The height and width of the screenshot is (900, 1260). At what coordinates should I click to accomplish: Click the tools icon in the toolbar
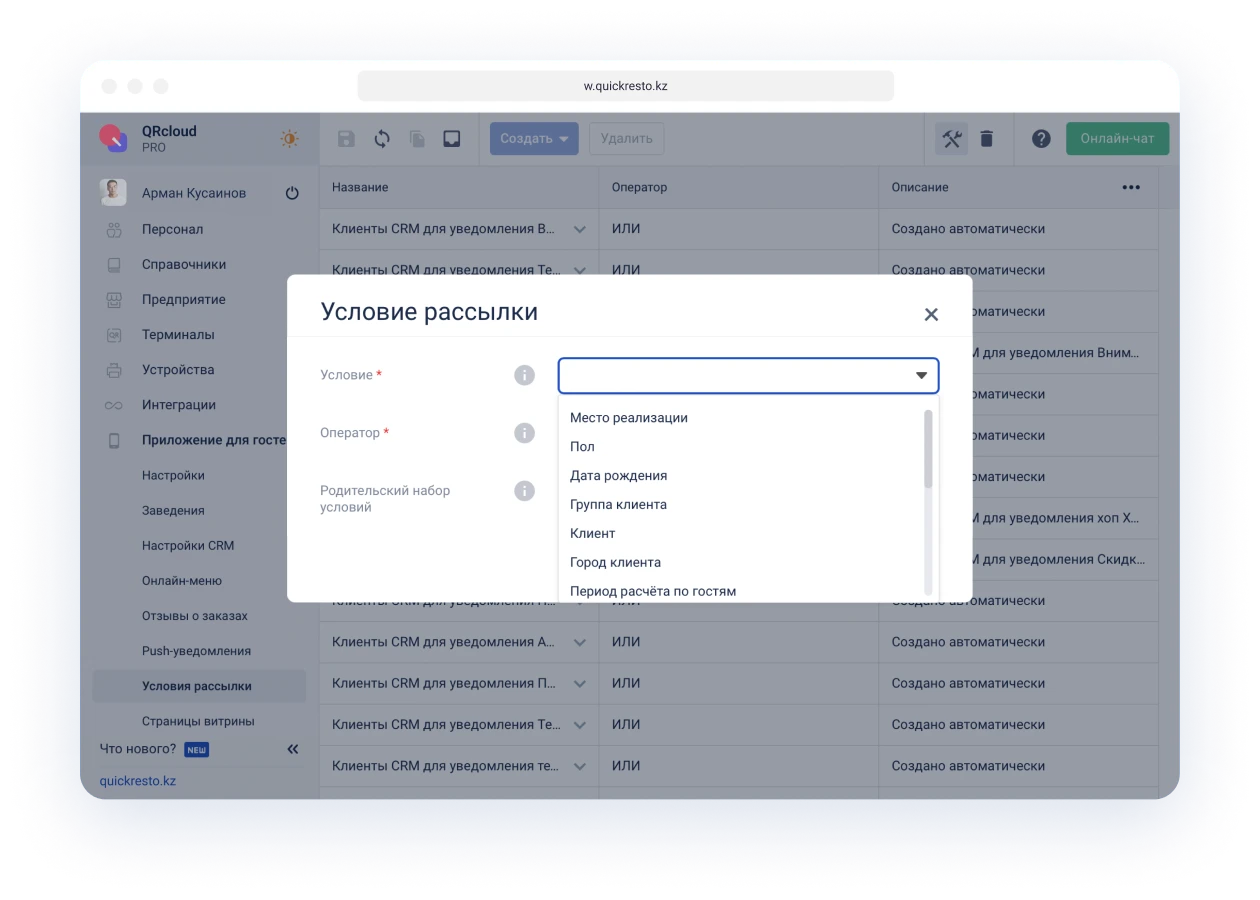pyautogui.click(x=951, y=139)
